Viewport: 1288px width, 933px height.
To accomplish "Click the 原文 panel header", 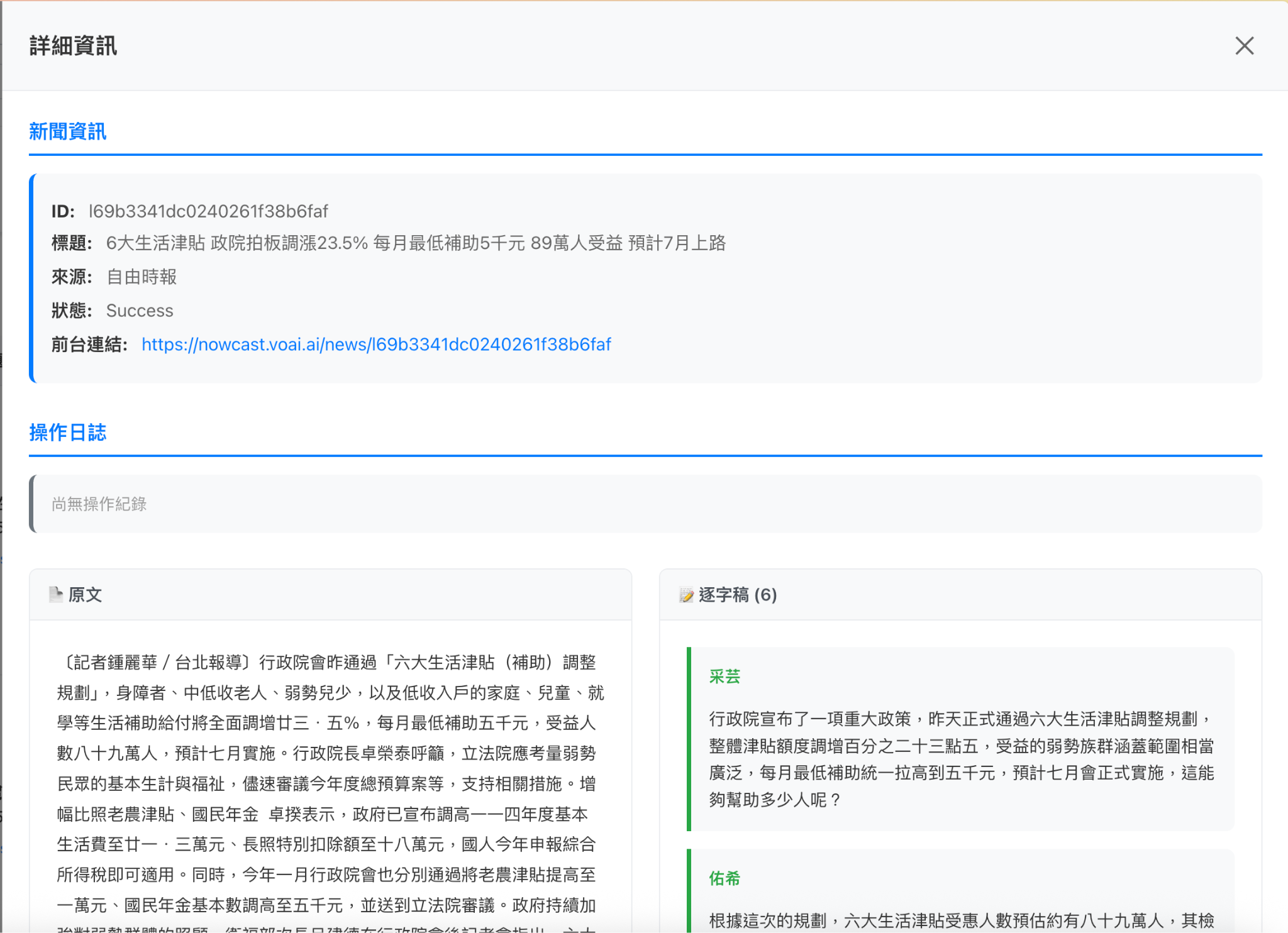I will pos(331,595).
